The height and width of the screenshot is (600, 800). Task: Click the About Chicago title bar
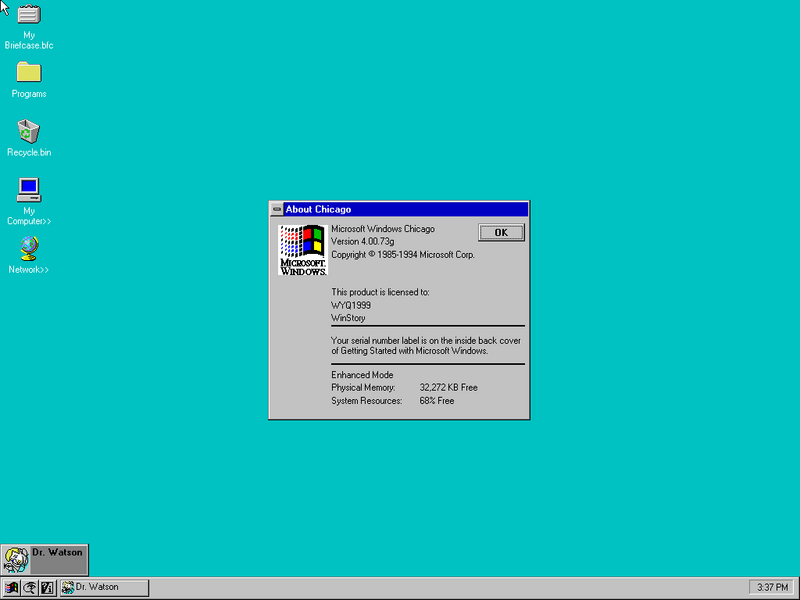pyautogui.click(x=406, y=209)
